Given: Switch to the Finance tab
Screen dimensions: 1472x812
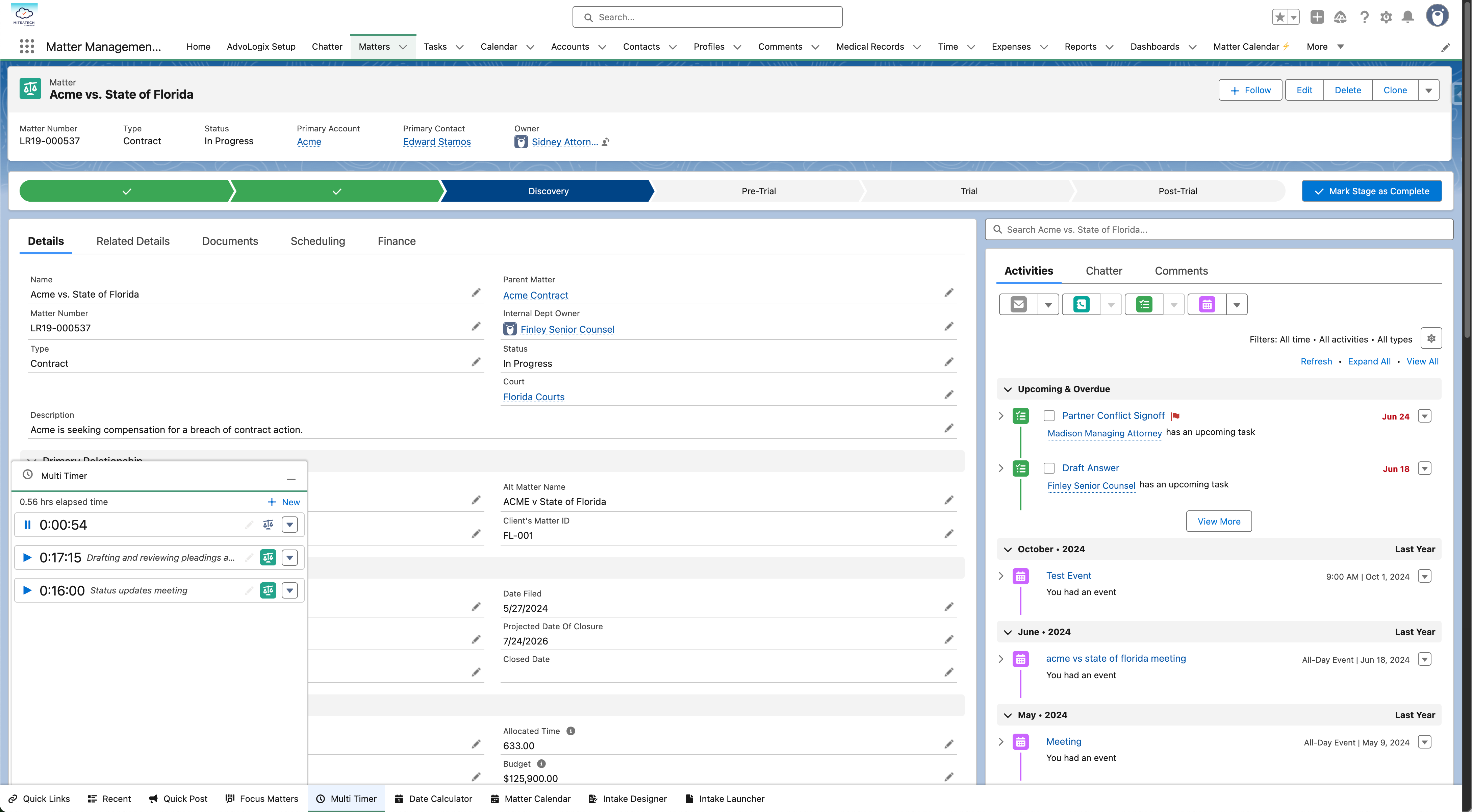Looking at the screenshot, I should [x=396, y=241].
